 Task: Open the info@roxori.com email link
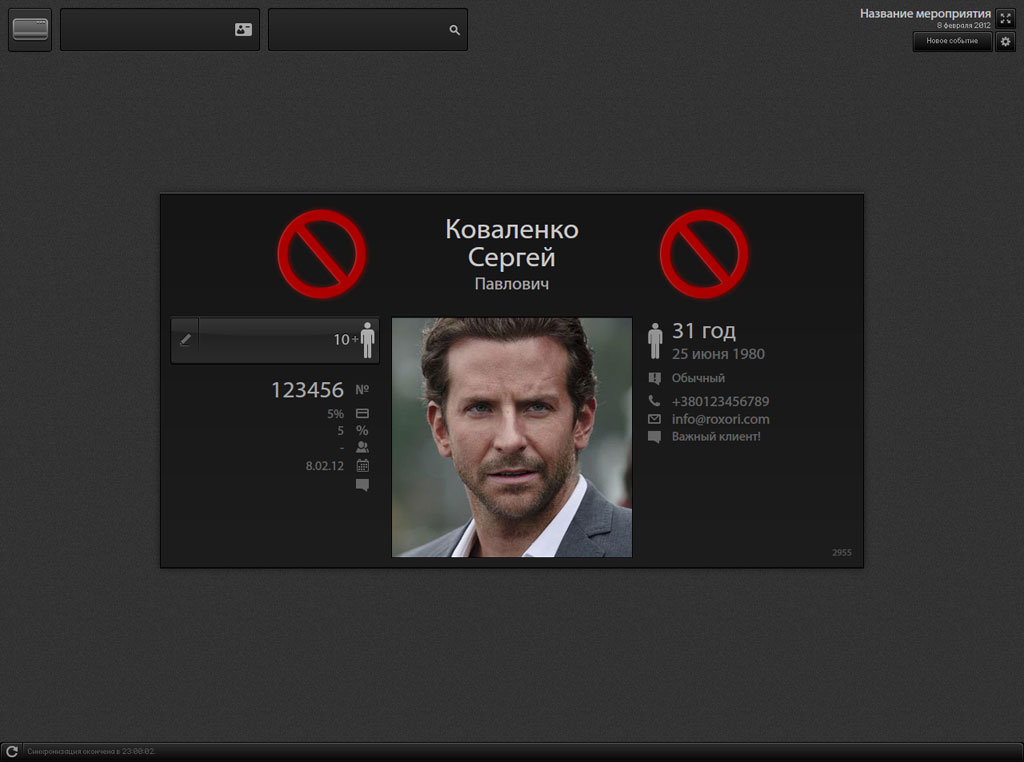click(x=720, y=419)
